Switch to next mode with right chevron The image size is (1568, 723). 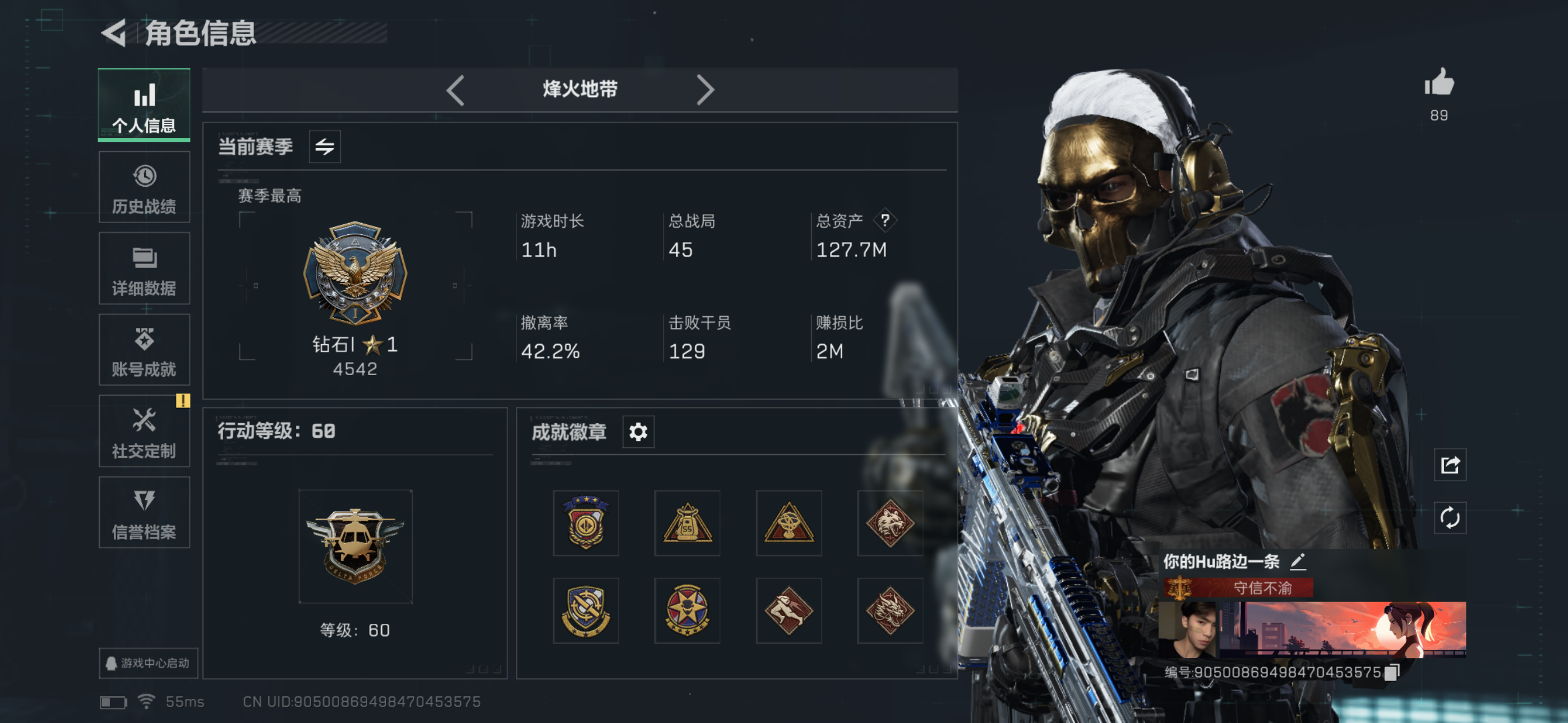click(704, 91)
